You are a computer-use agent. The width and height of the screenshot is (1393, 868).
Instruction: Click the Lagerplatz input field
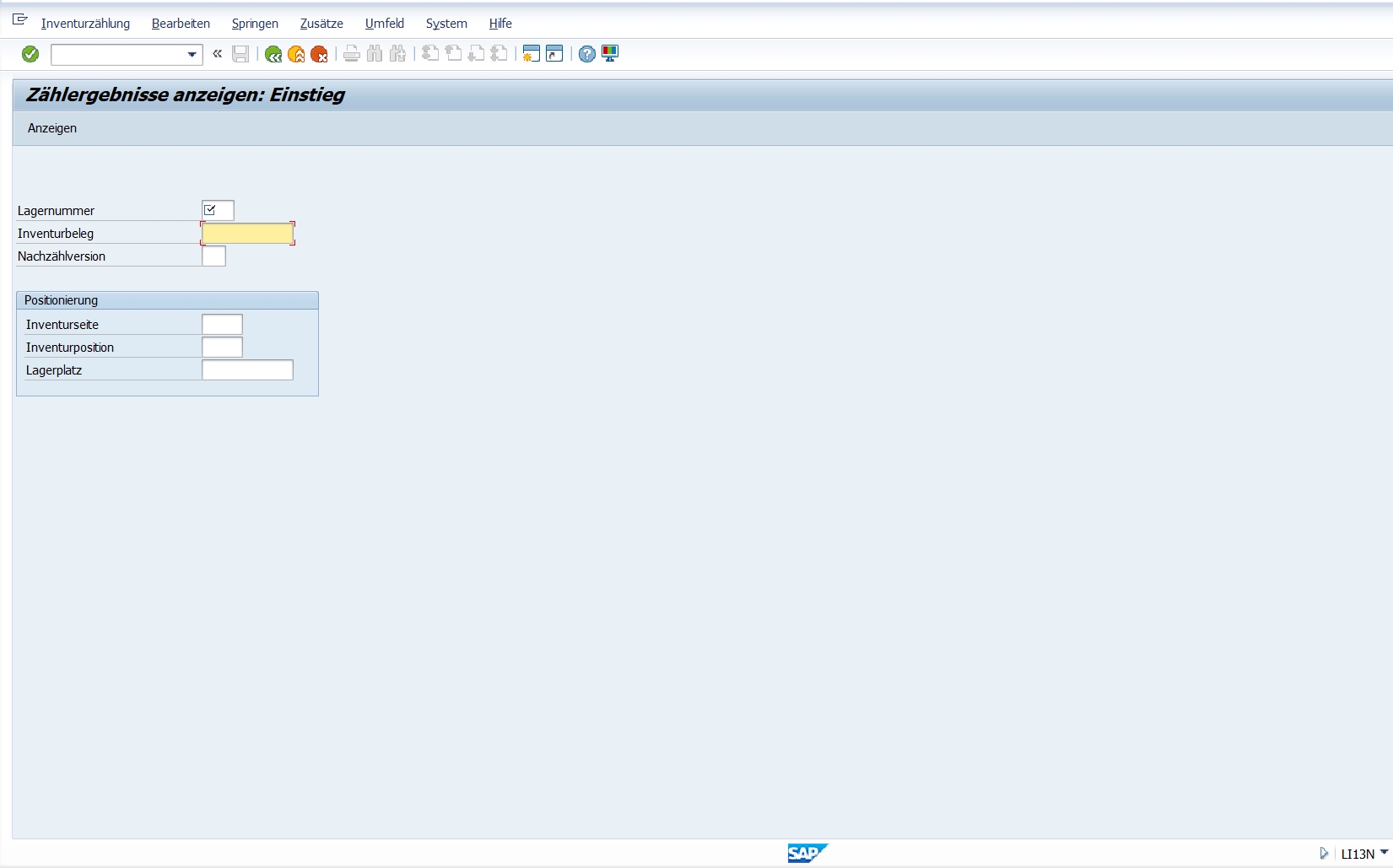tap(248, 369)
